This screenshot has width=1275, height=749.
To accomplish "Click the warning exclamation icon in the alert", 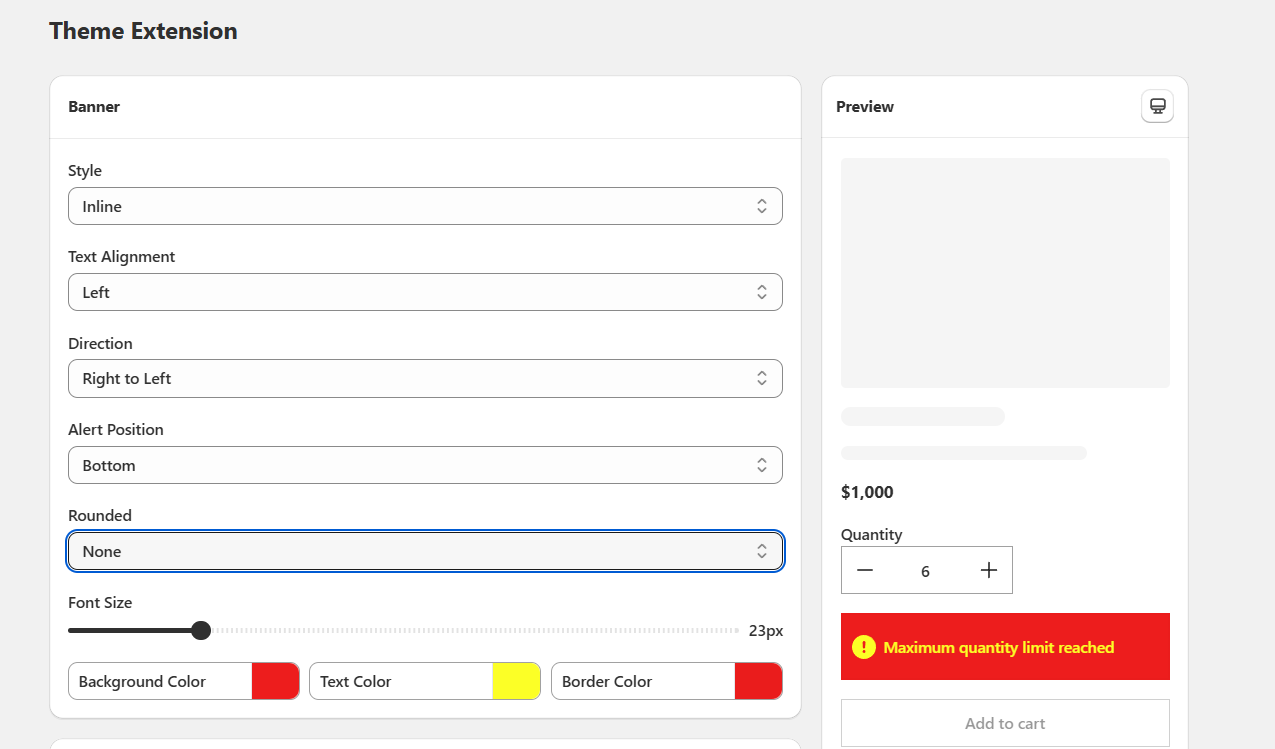I will tap(866, 647).
